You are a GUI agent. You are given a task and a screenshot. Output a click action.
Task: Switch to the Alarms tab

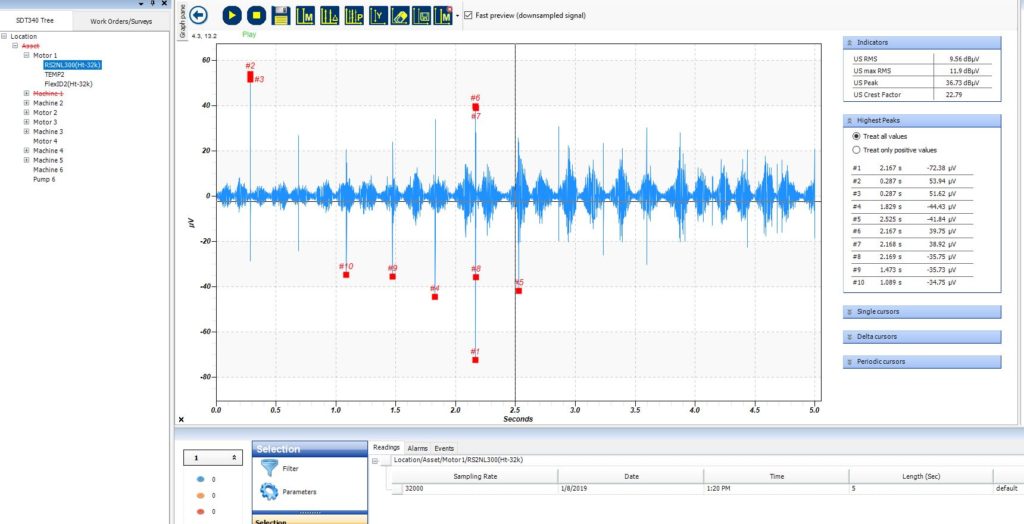[x=417, y=448]
